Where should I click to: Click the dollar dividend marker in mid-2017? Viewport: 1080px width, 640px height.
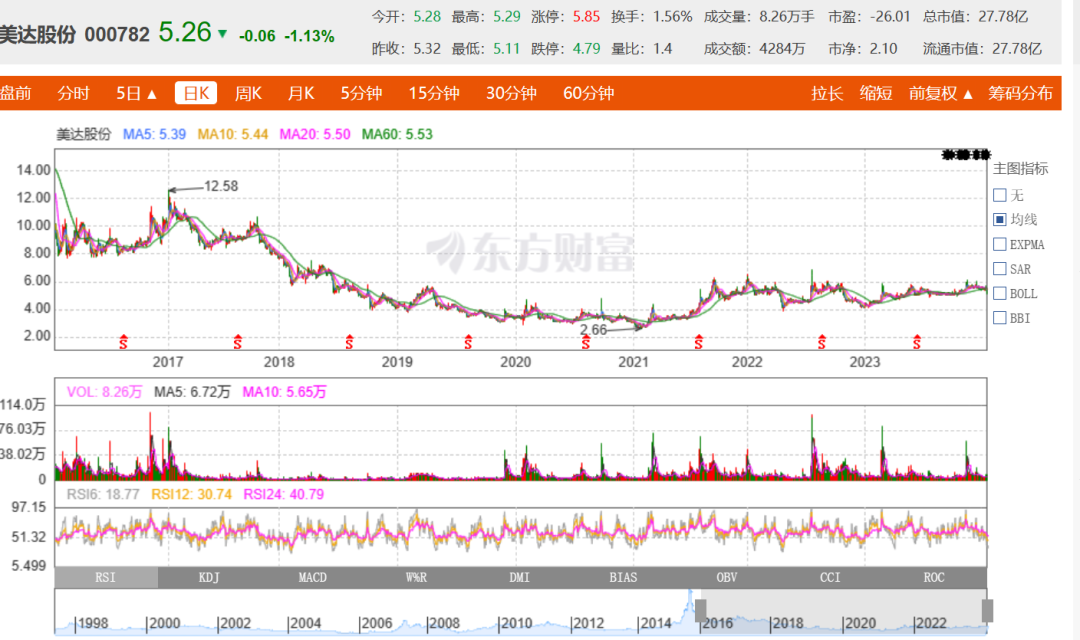coord(238,342)
